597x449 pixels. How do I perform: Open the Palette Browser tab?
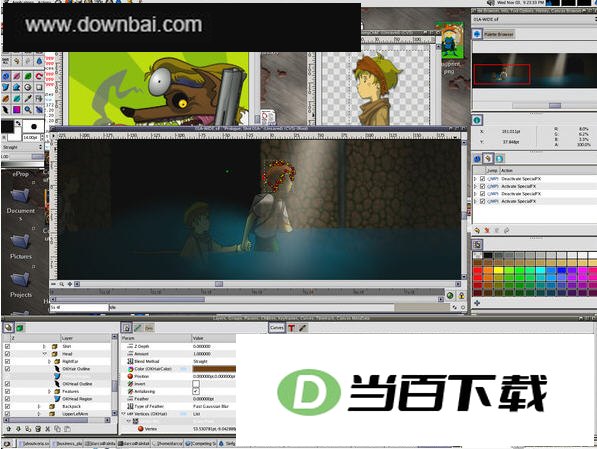coord(499,34)
